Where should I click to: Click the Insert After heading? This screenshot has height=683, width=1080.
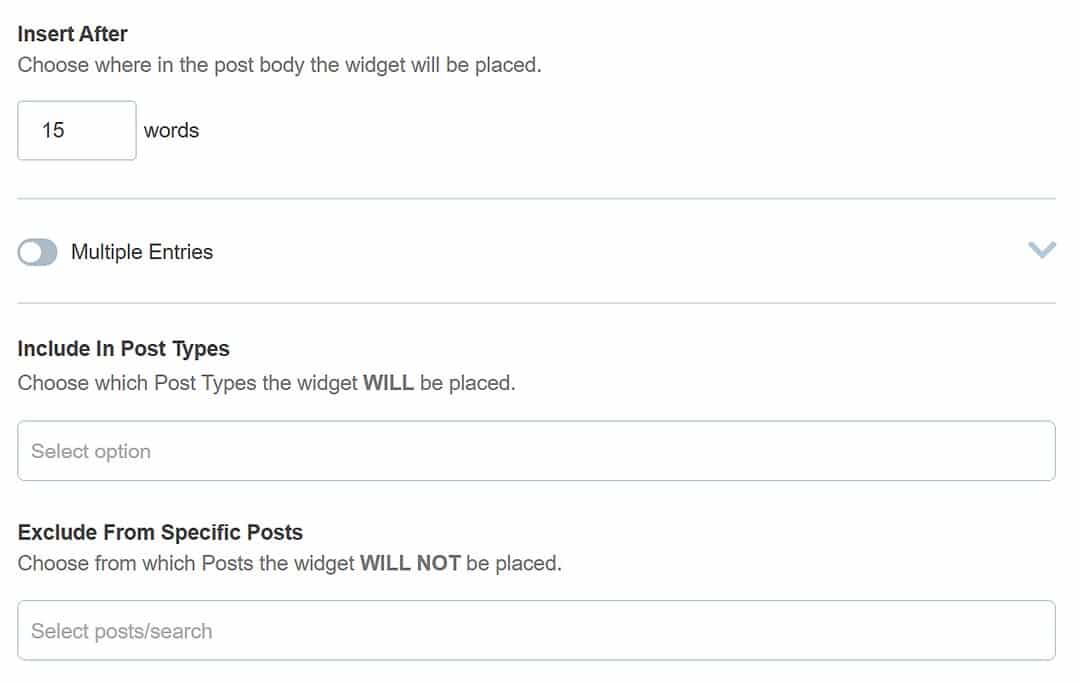coord(72,33)
